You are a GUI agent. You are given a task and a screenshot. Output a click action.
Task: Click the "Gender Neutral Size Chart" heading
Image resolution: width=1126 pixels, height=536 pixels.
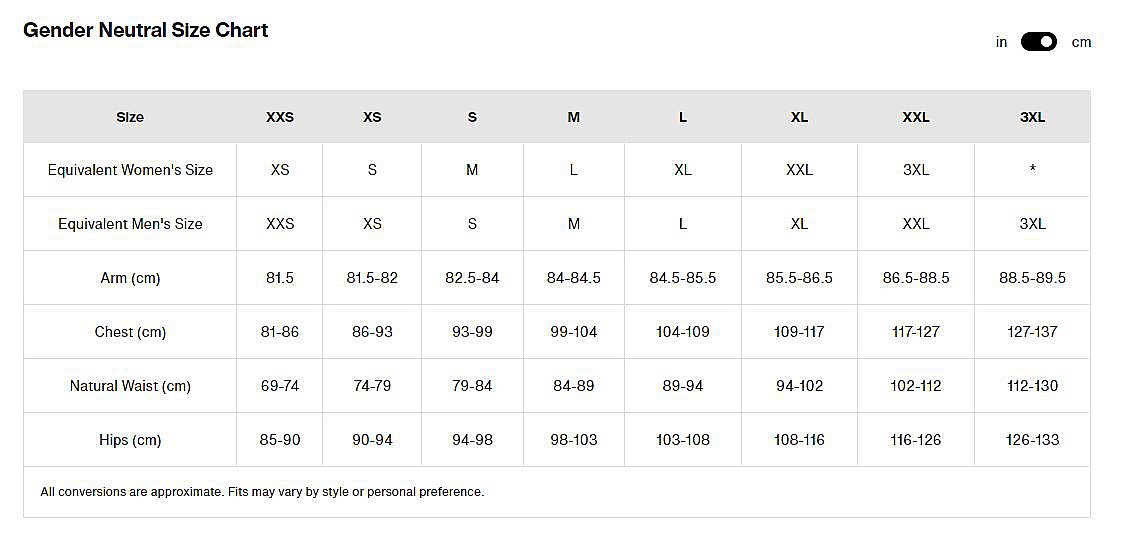(146, 30)
